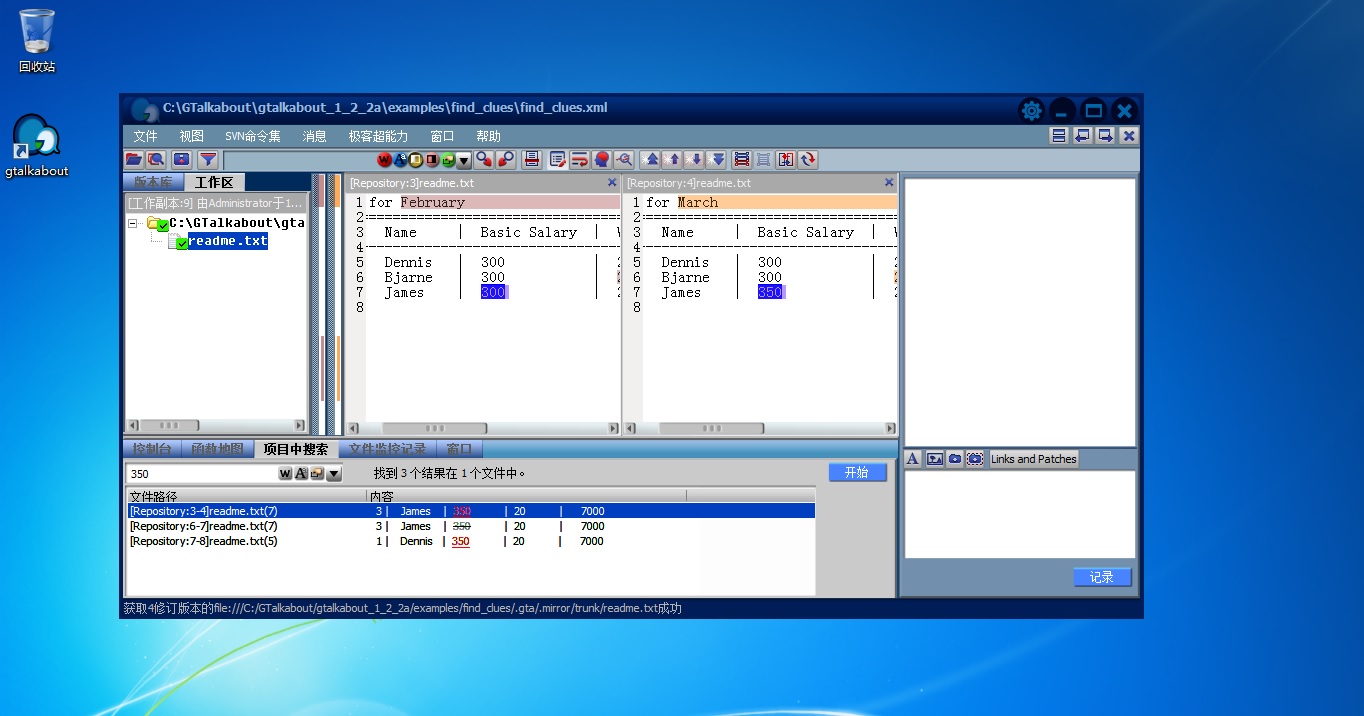1364x716 pixels.
Task: Select the [Repository:6-7]readme.txt(7) result row
Action: click(470, 526)
